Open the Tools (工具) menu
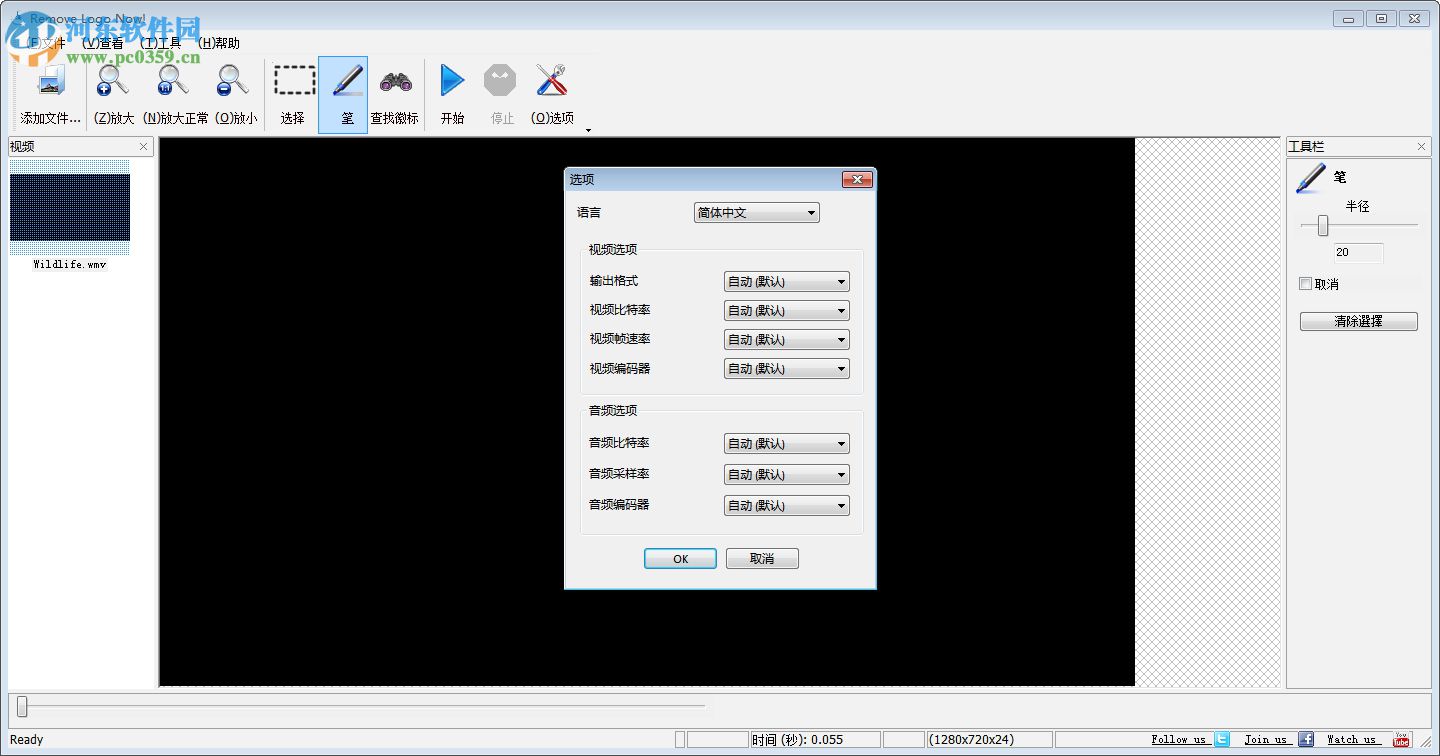1440x756 pixels. pos(161,43)
